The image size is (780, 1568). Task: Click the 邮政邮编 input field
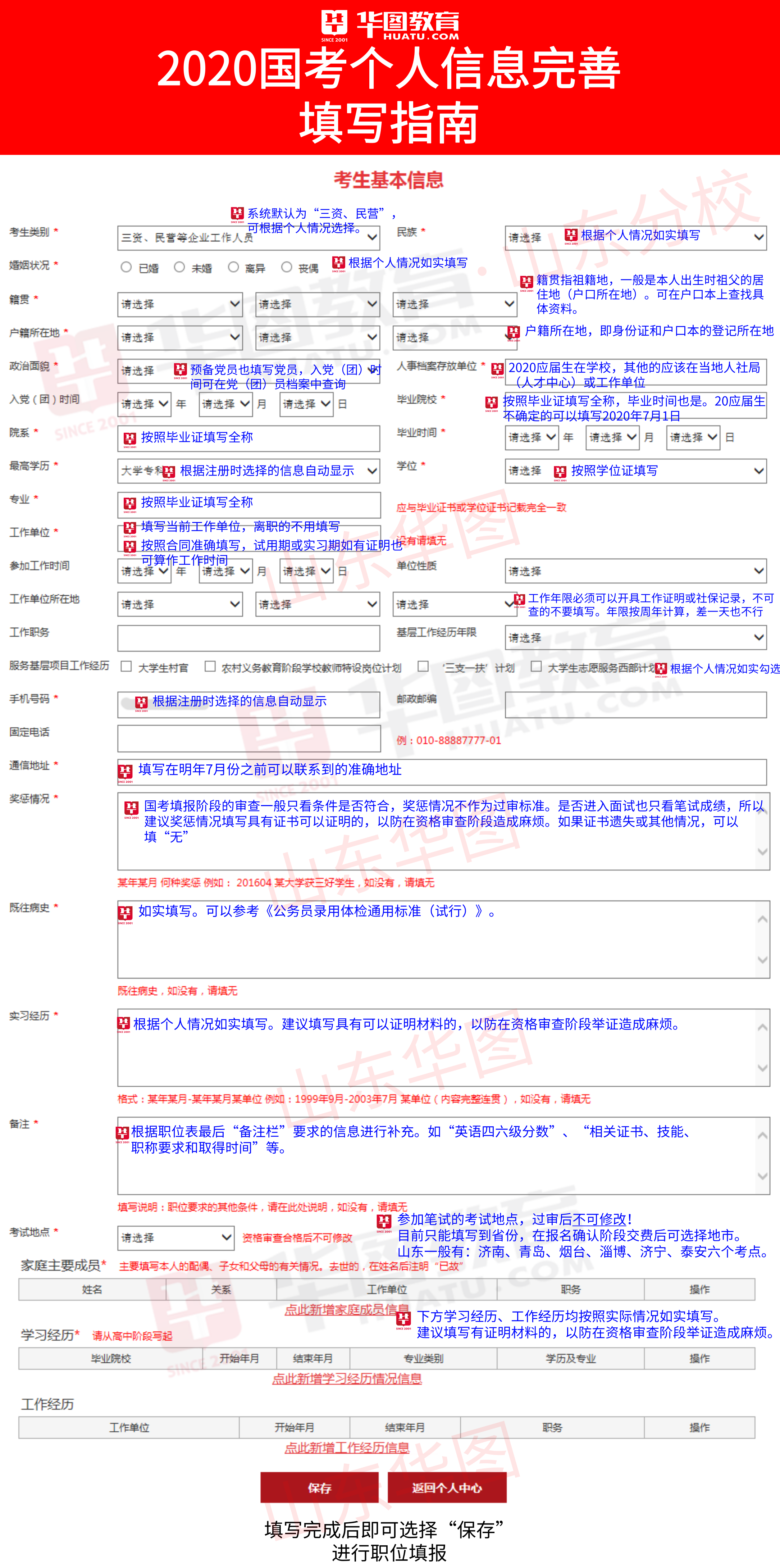(635, 704)
